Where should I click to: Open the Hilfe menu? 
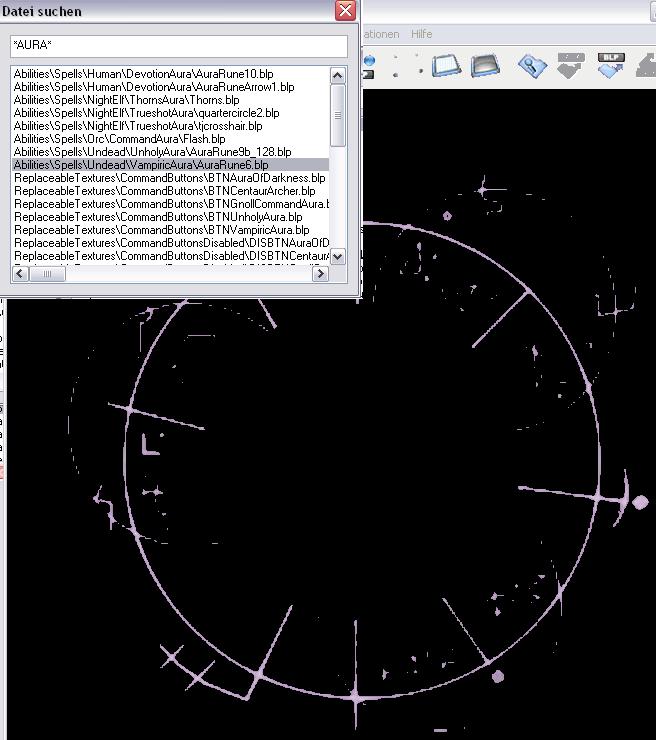pos(421,34)
